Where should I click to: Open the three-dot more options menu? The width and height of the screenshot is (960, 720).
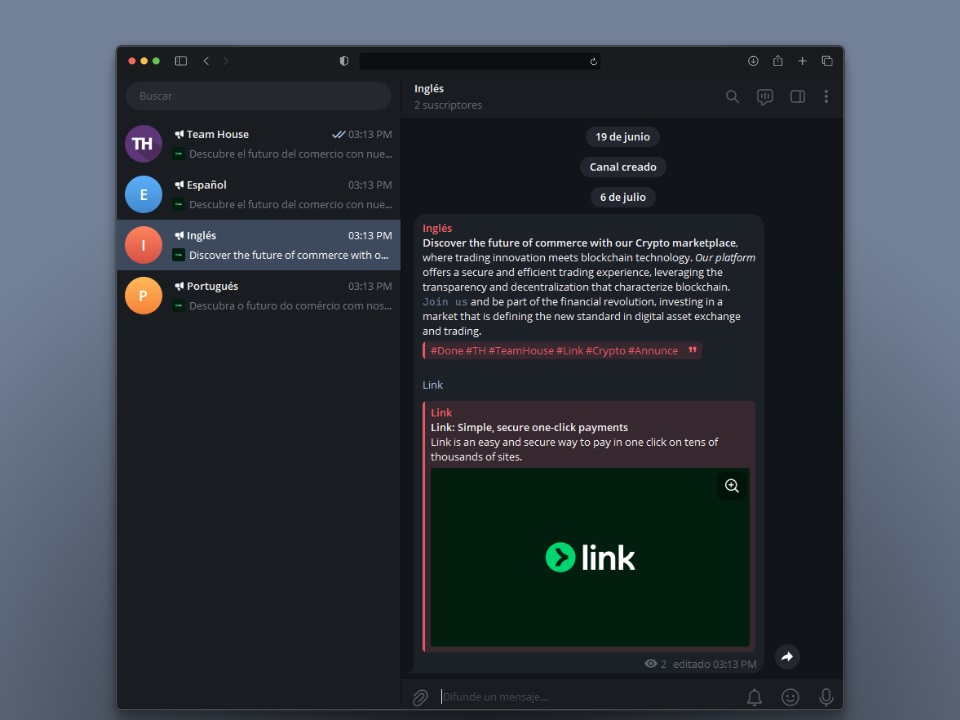pos(826,97)
